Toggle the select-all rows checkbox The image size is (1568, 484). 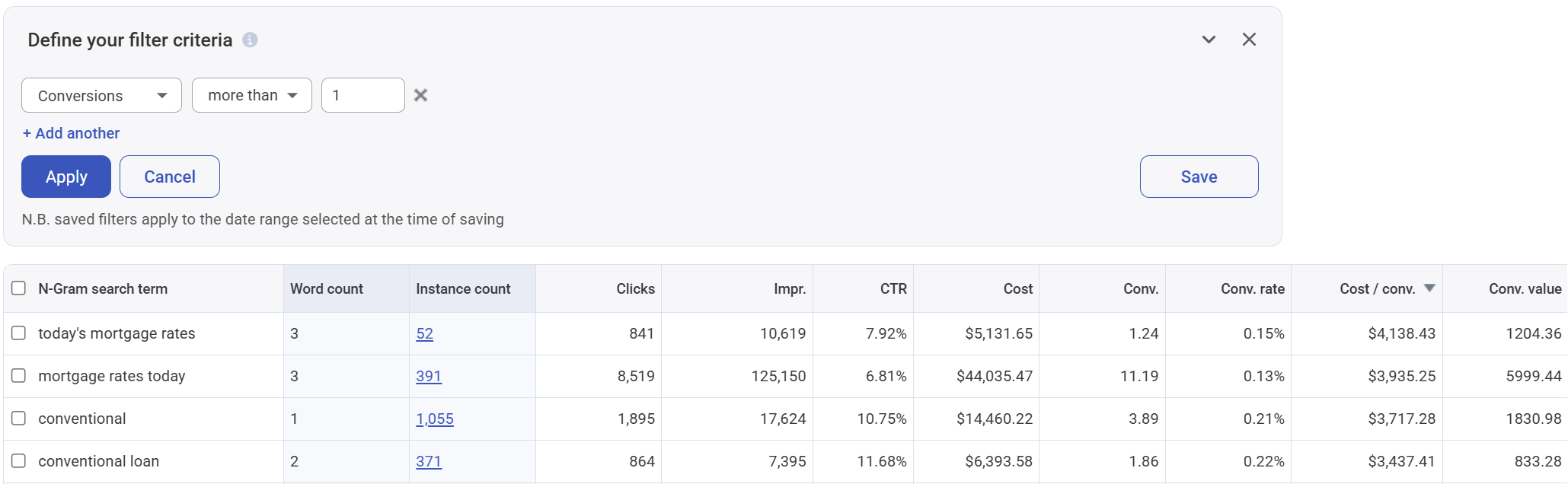coord(19,288)
